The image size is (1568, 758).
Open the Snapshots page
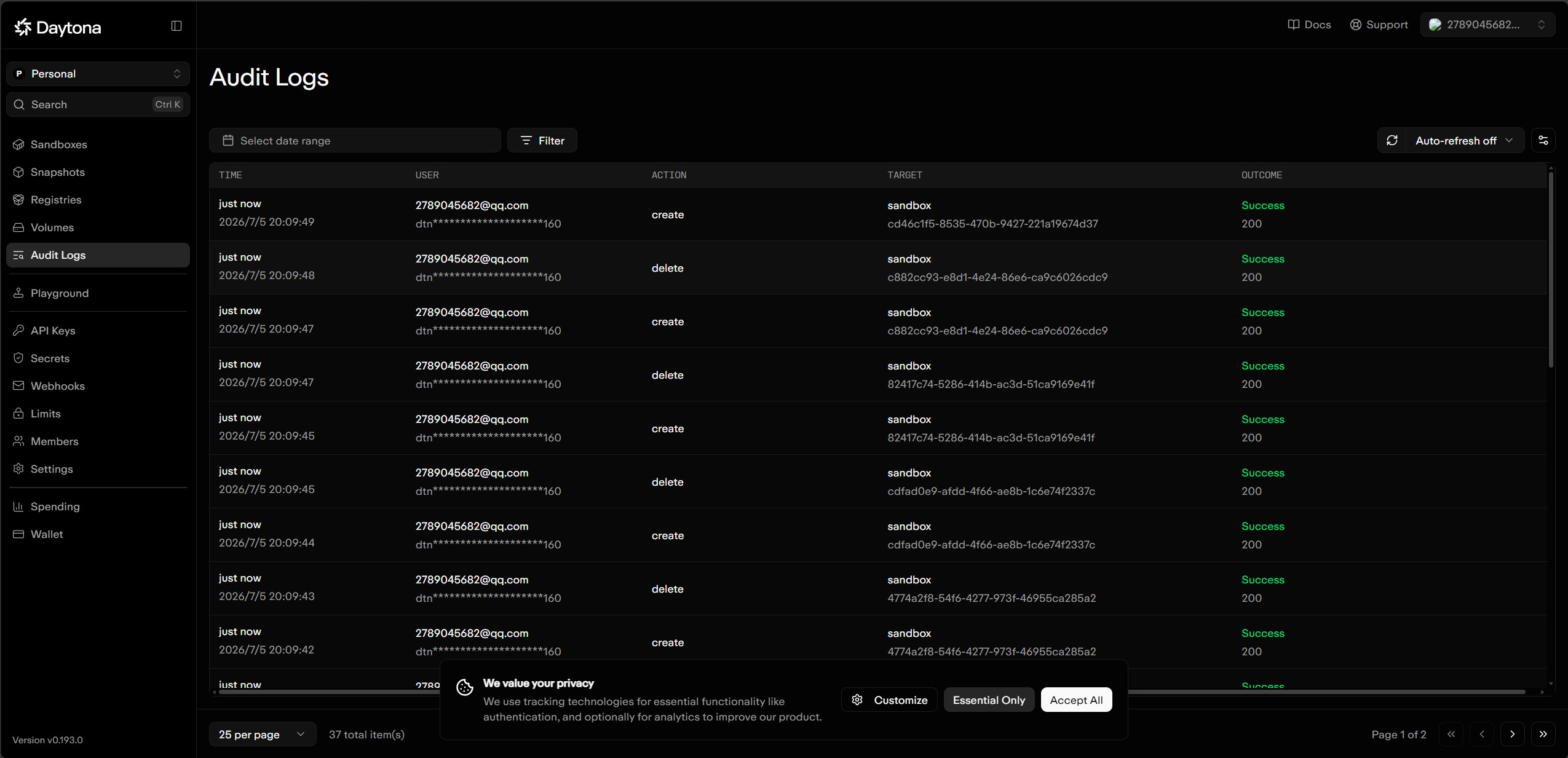point(98,172)
